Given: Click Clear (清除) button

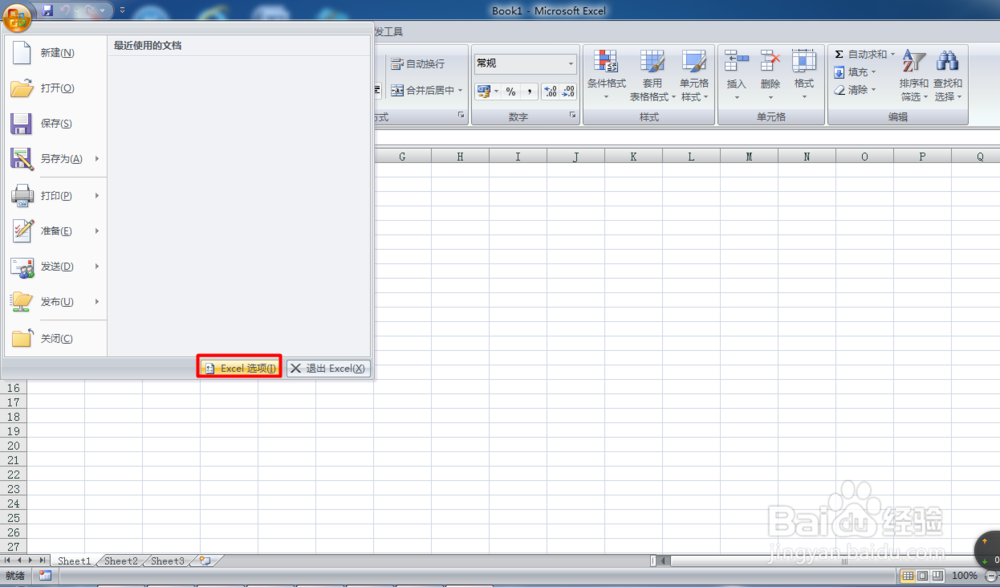Looking at the screenshot, I should coord(855,90).
